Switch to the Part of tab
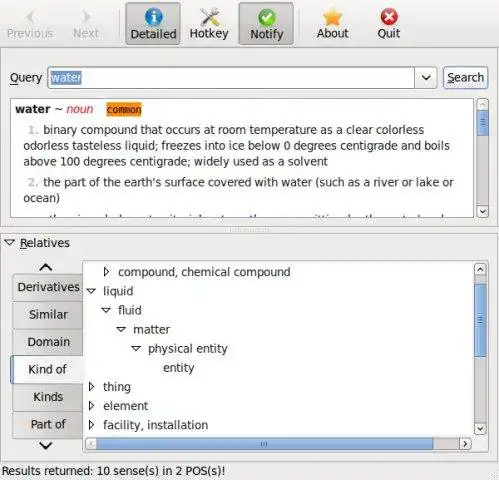Image resolution: width=499 pixels, height=480 pixels. [48, 424]
